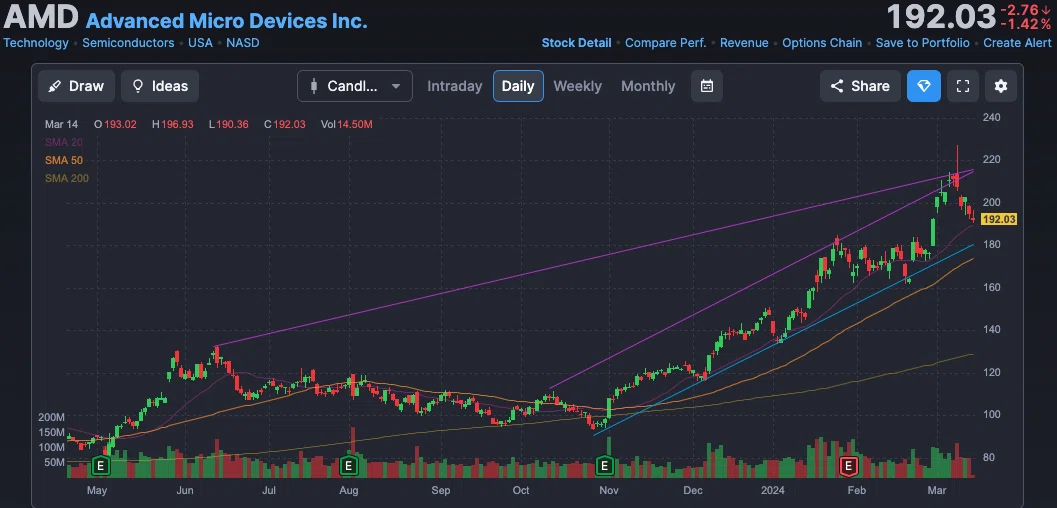Click the May earnings E marker
1057x508 pixels.
pyautogui.click(x=100, y=465)
